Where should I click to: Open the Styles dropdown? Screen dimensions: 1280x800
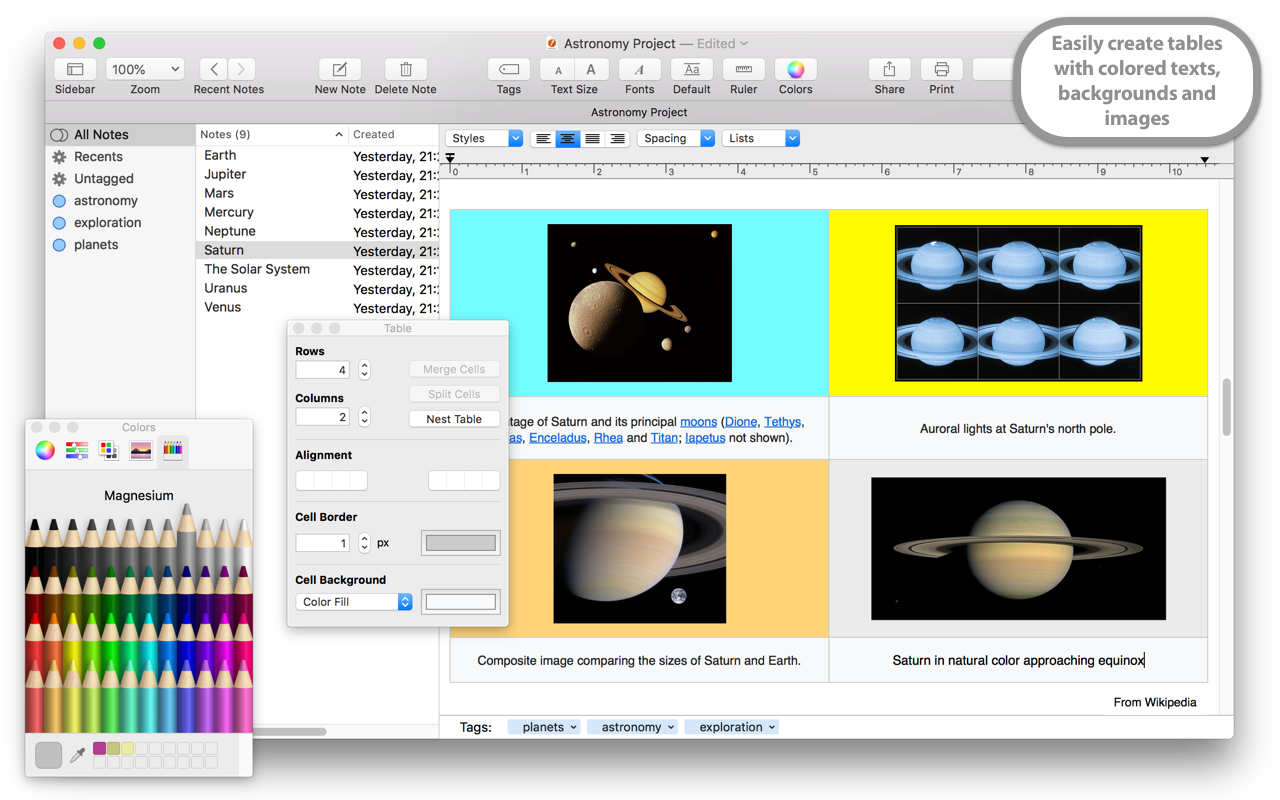click(483, 138)
